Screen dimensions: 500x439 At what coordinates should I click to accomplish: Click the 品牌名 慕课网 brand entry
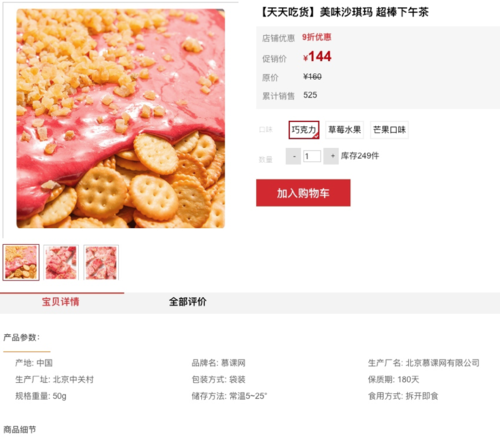(219, 363)
